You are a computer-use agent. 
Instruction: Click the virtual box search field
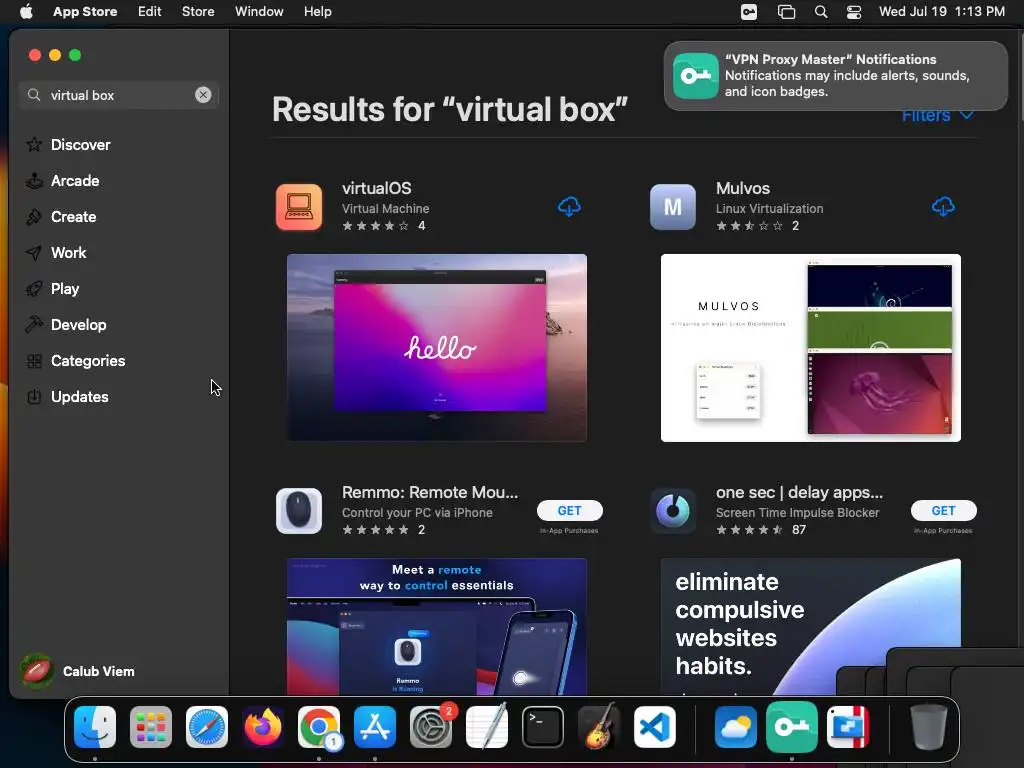click(x=118, y=95)
